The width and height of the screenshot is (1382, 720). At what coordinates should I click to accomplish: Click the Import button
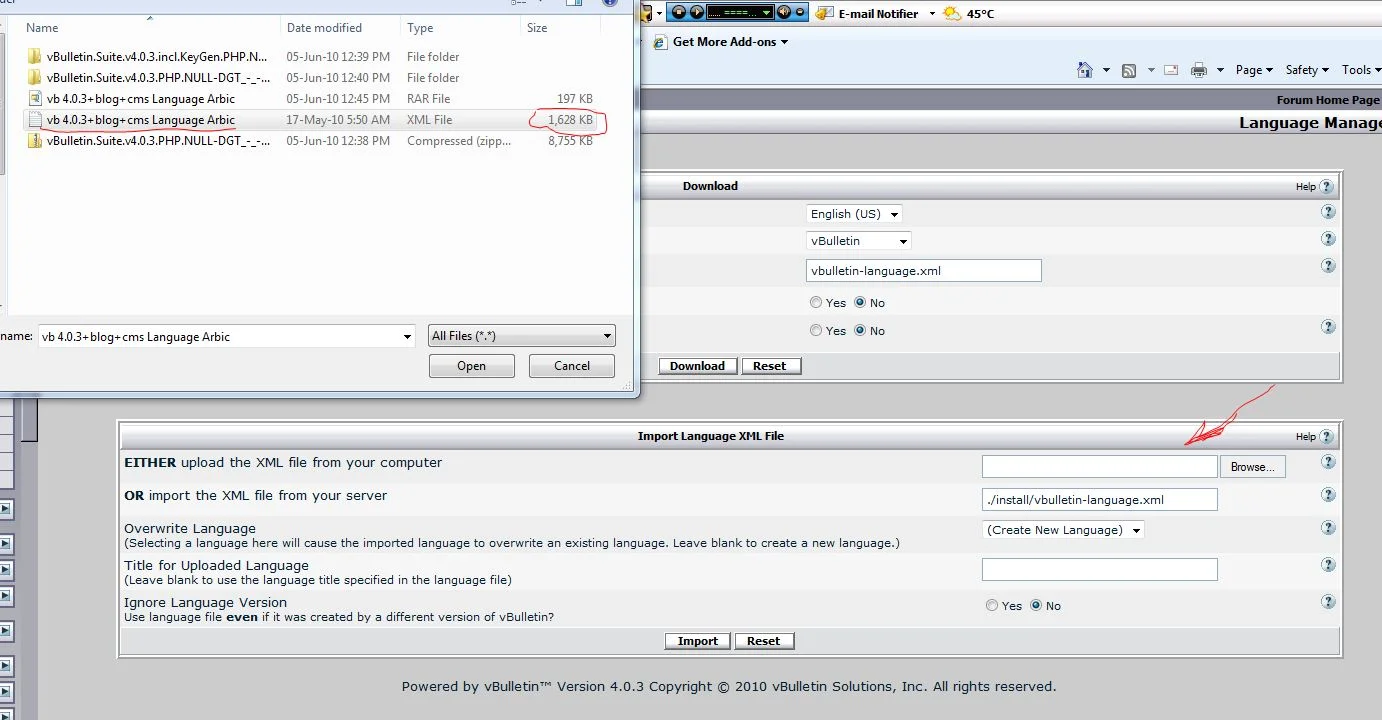tap(697, 641)
